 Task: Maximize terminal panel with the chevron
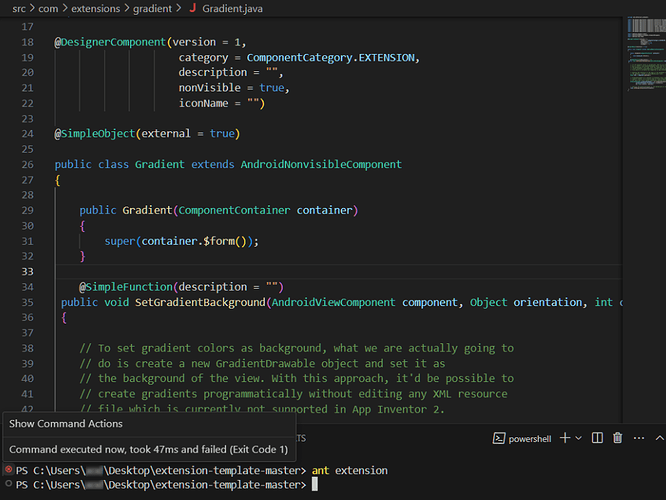[x=659, y=438]
